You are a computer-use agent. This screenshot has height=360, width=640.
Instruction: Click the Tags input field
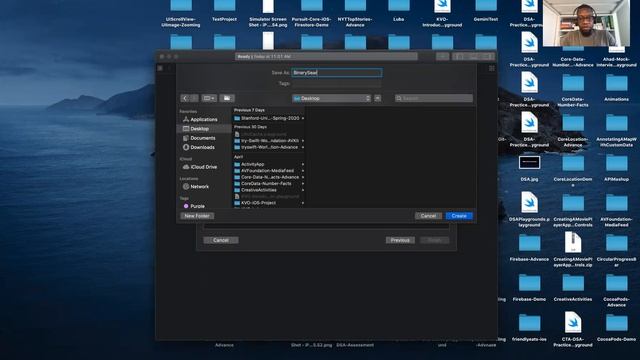pos(337,84)
